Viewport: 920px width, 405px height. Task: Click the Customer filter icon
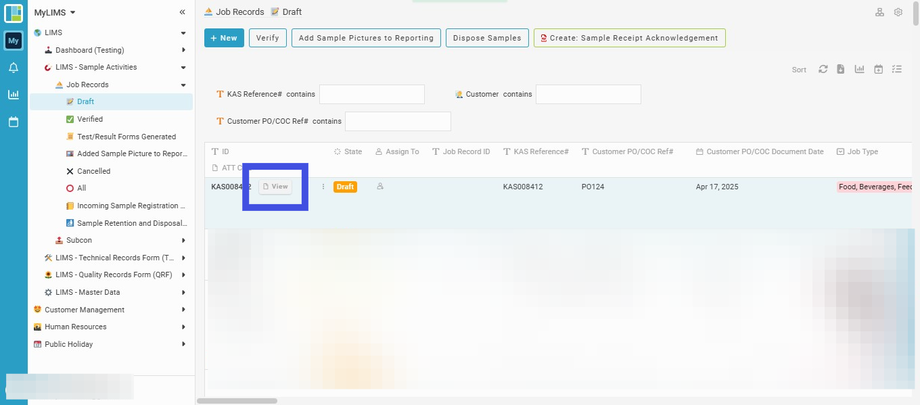coord(459,94)
